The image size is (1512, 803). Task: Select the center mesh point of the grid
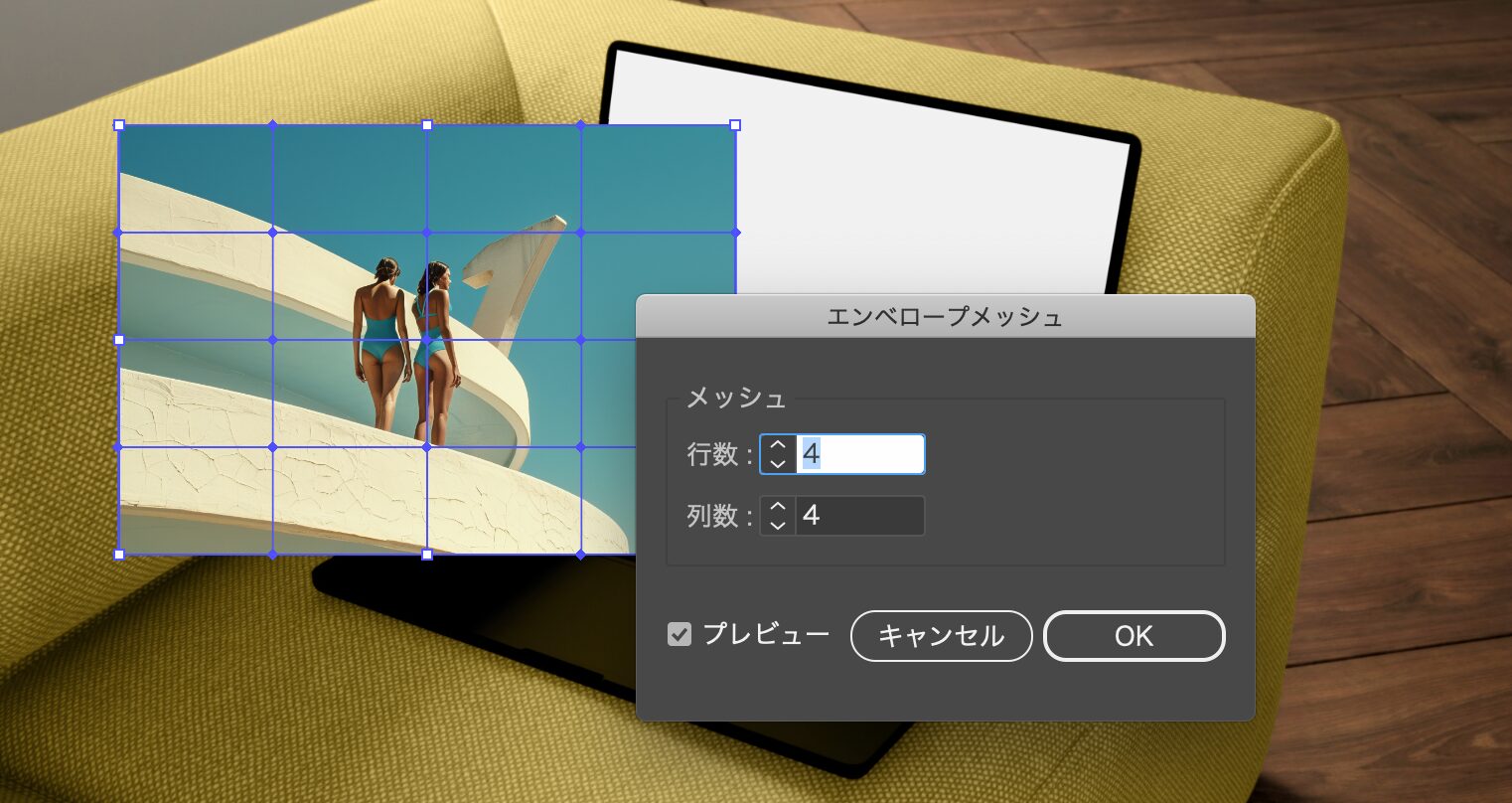pos(427,340)
